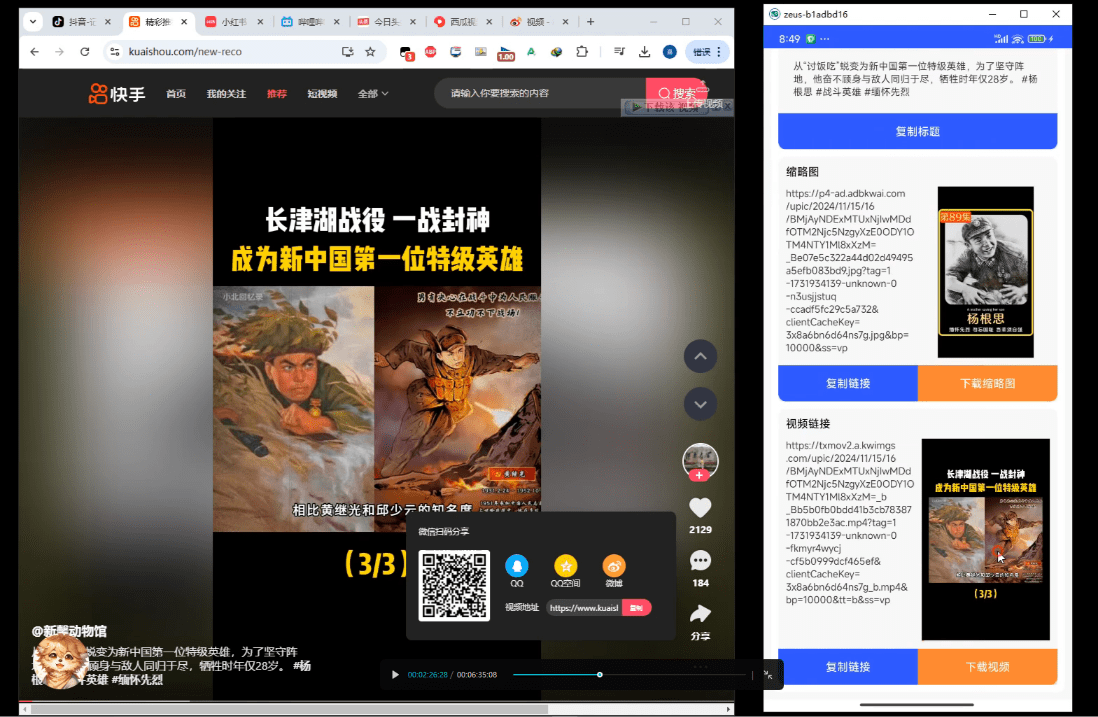Screen dimensions: 1098x717
Task: Share video to 微博 Weibo
Action: coord(614,565)
